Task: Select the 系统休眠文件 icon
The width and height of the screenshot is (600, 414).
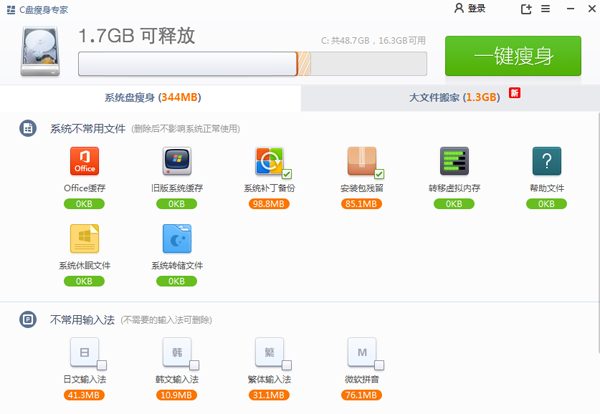Action: click(85, 238)
